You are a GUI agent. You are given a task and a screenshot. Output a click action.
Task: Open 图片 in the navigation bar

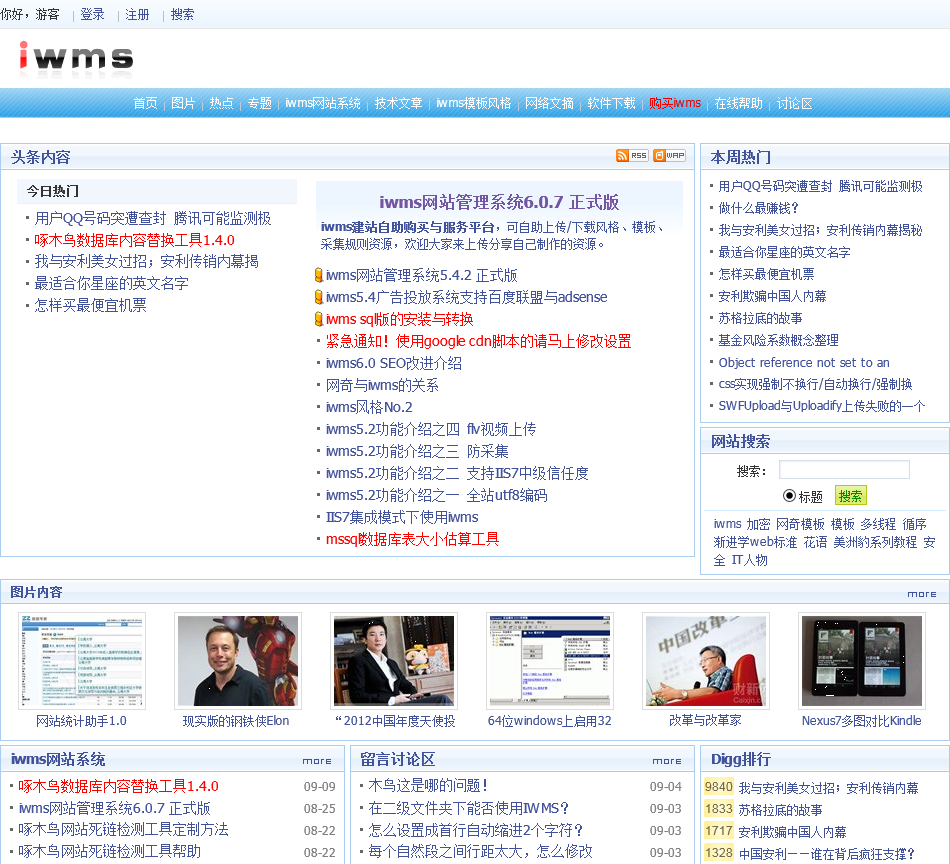[x=183, y=104]
